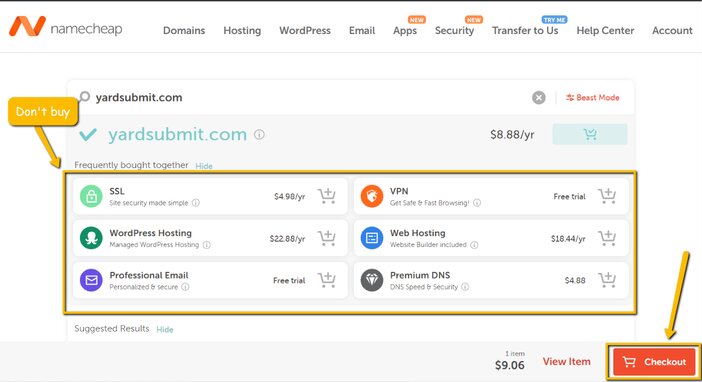Click the $4.88 Premium DNS price
This screenshot has width=702, height=382.
click(575, 280)
